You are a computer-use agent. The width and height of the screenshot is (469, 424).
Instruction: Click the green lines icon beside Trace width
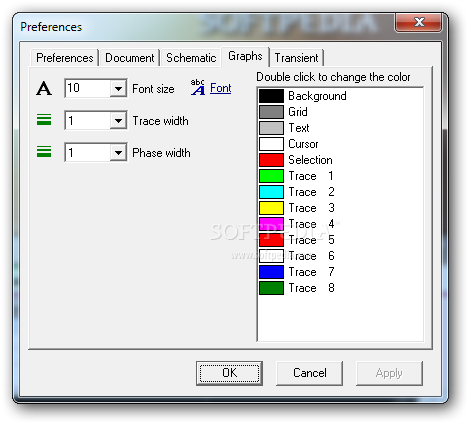(x=44, y=120)
